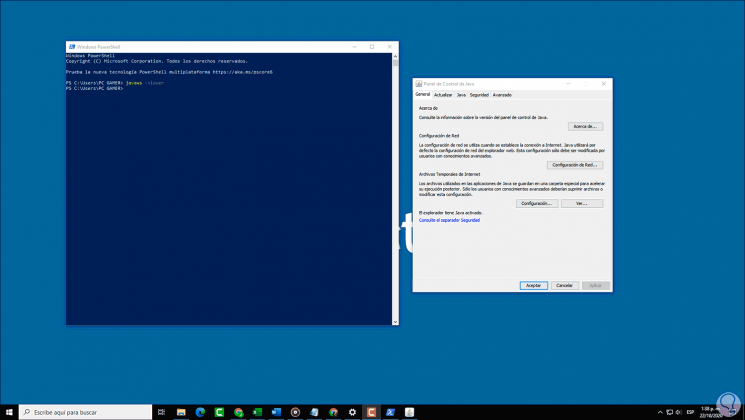Open the Windows Start menu
The image size is (745, 420).
tap(9, 412)
